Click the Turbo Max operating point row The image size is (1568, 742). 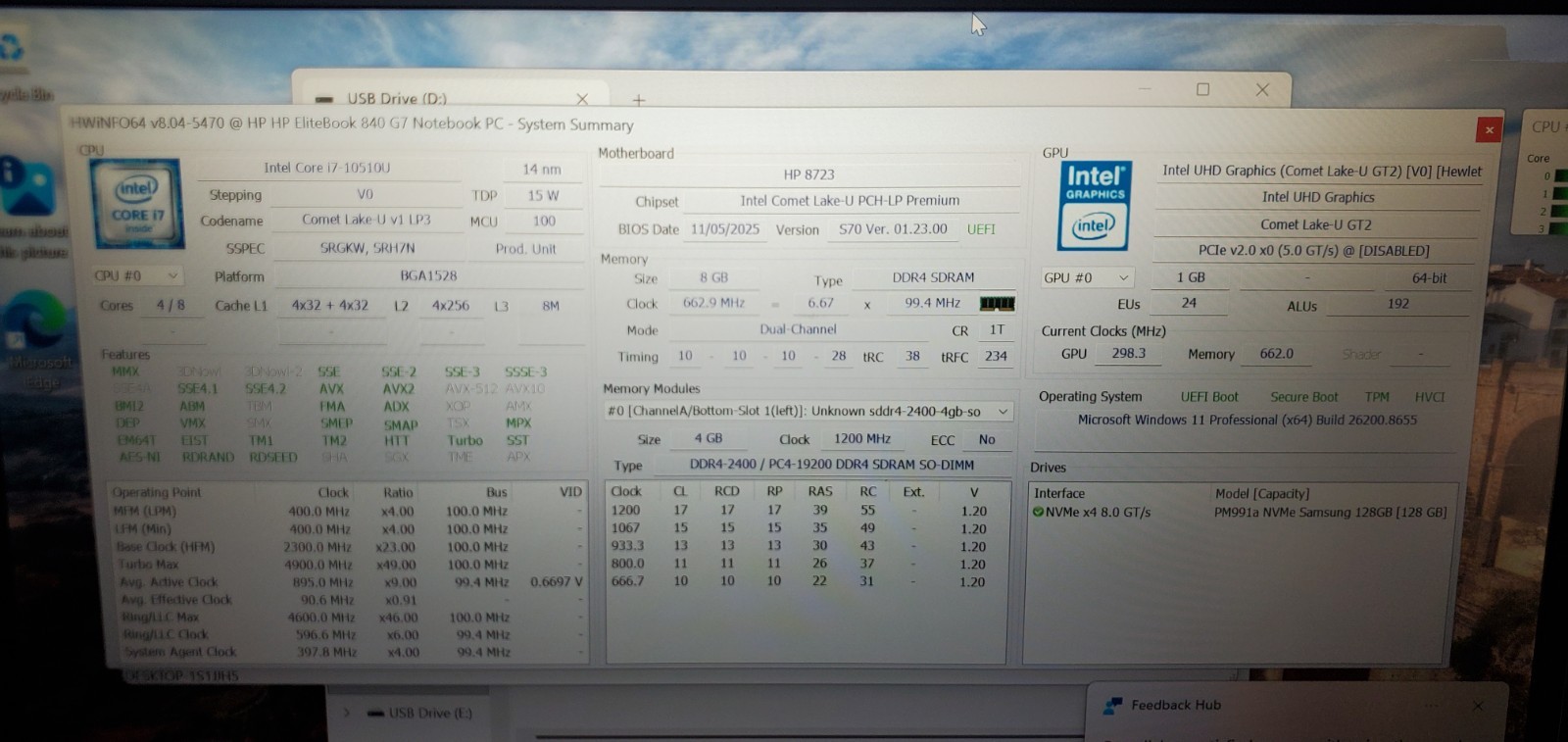coord(348,565)
